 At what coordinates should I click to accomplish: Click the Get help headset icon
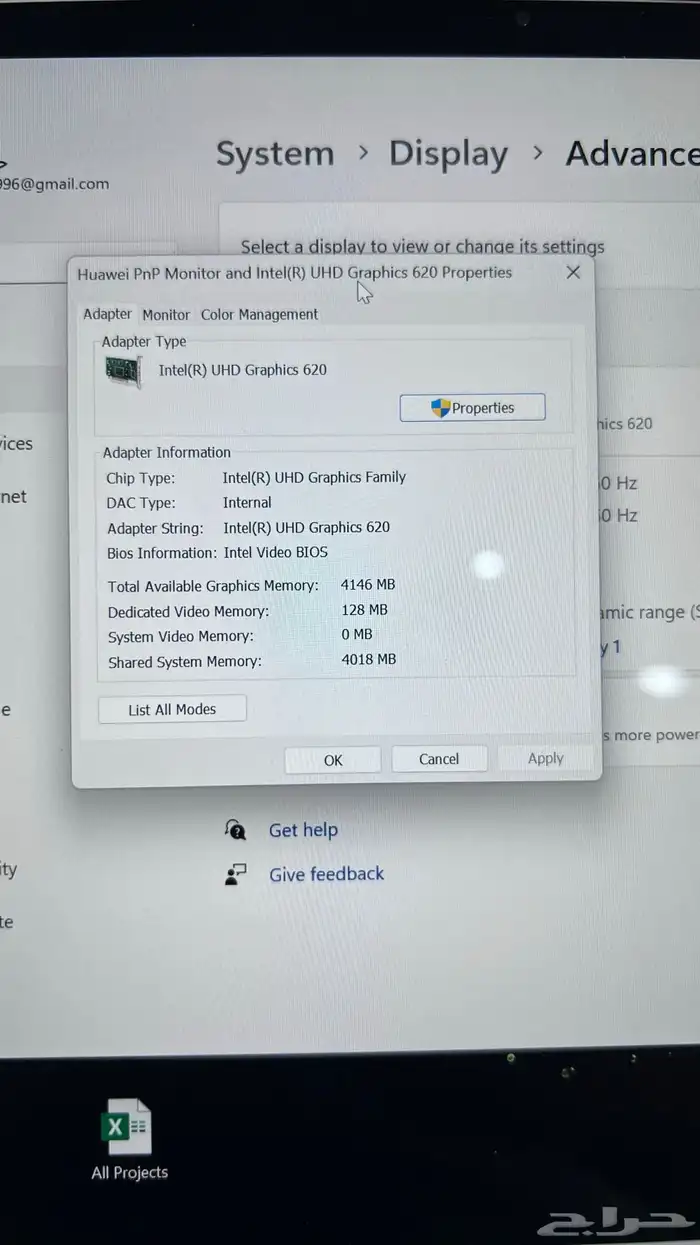coord(236,830)
